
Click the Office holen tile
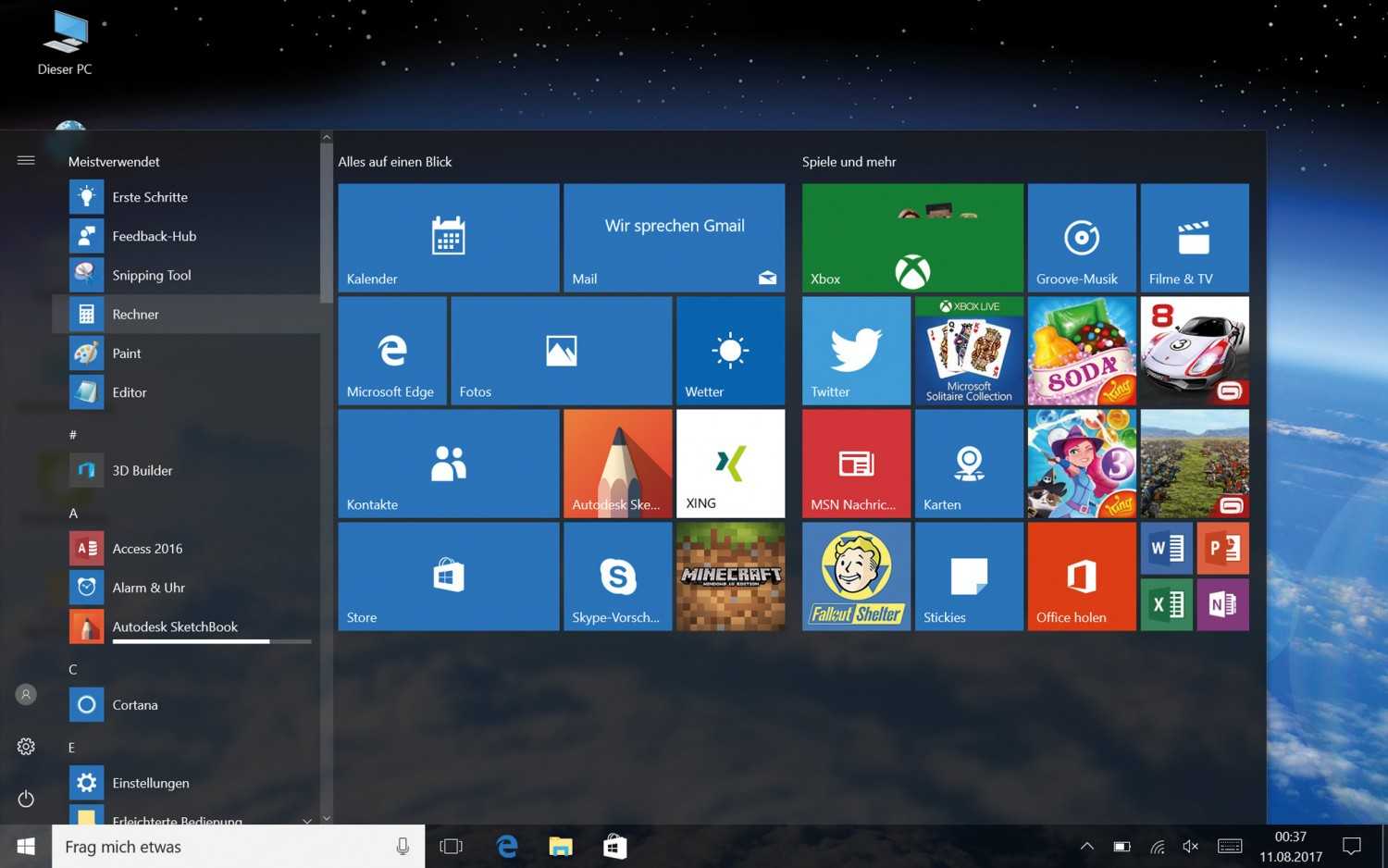pyautogui.click(x=1082, y=577)
